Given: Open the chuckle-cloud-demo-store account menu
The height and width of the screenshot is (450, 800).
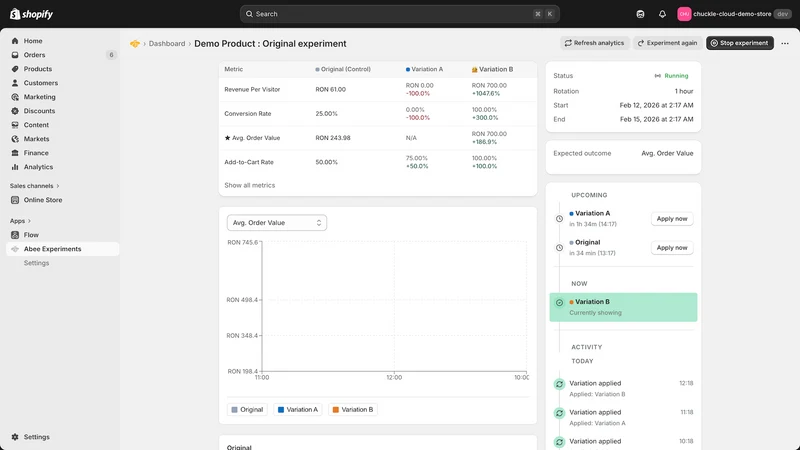Looking at the screenshot, I should [x=734, y=14].
